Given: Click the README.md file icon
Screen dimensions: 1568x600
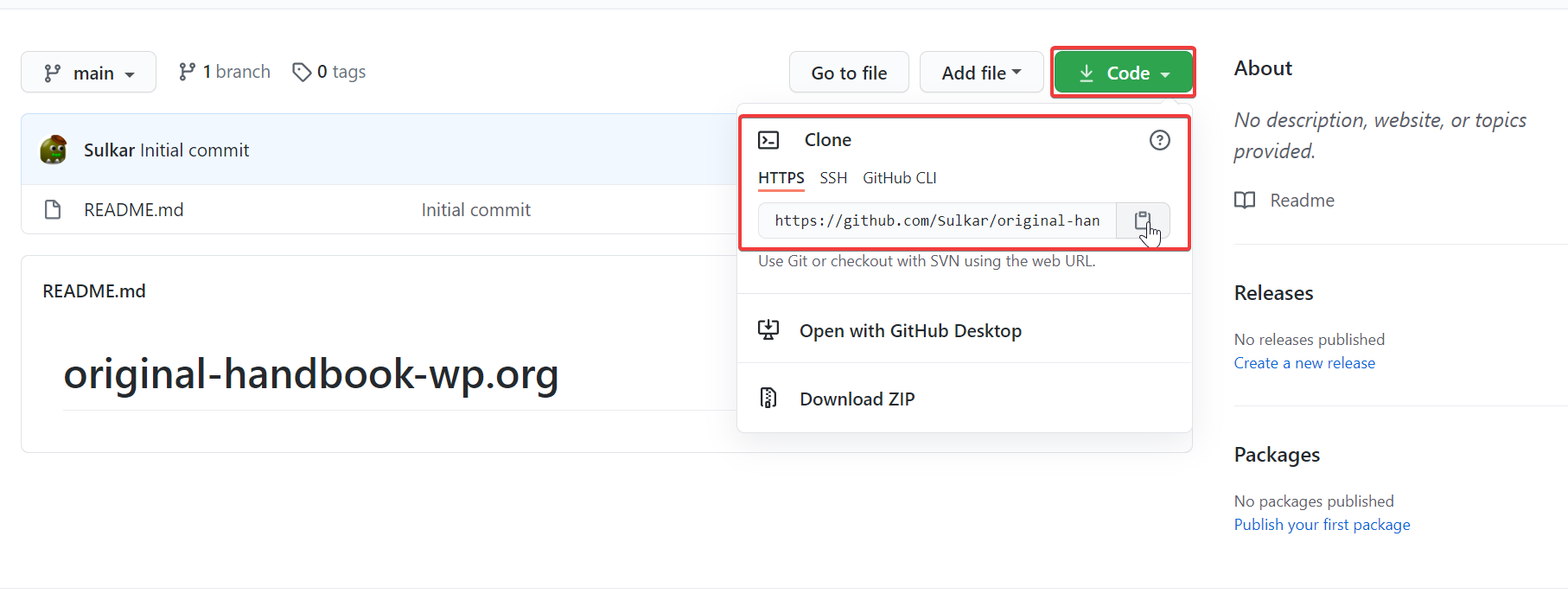Looking at the screenshot, I should [53, 210].
